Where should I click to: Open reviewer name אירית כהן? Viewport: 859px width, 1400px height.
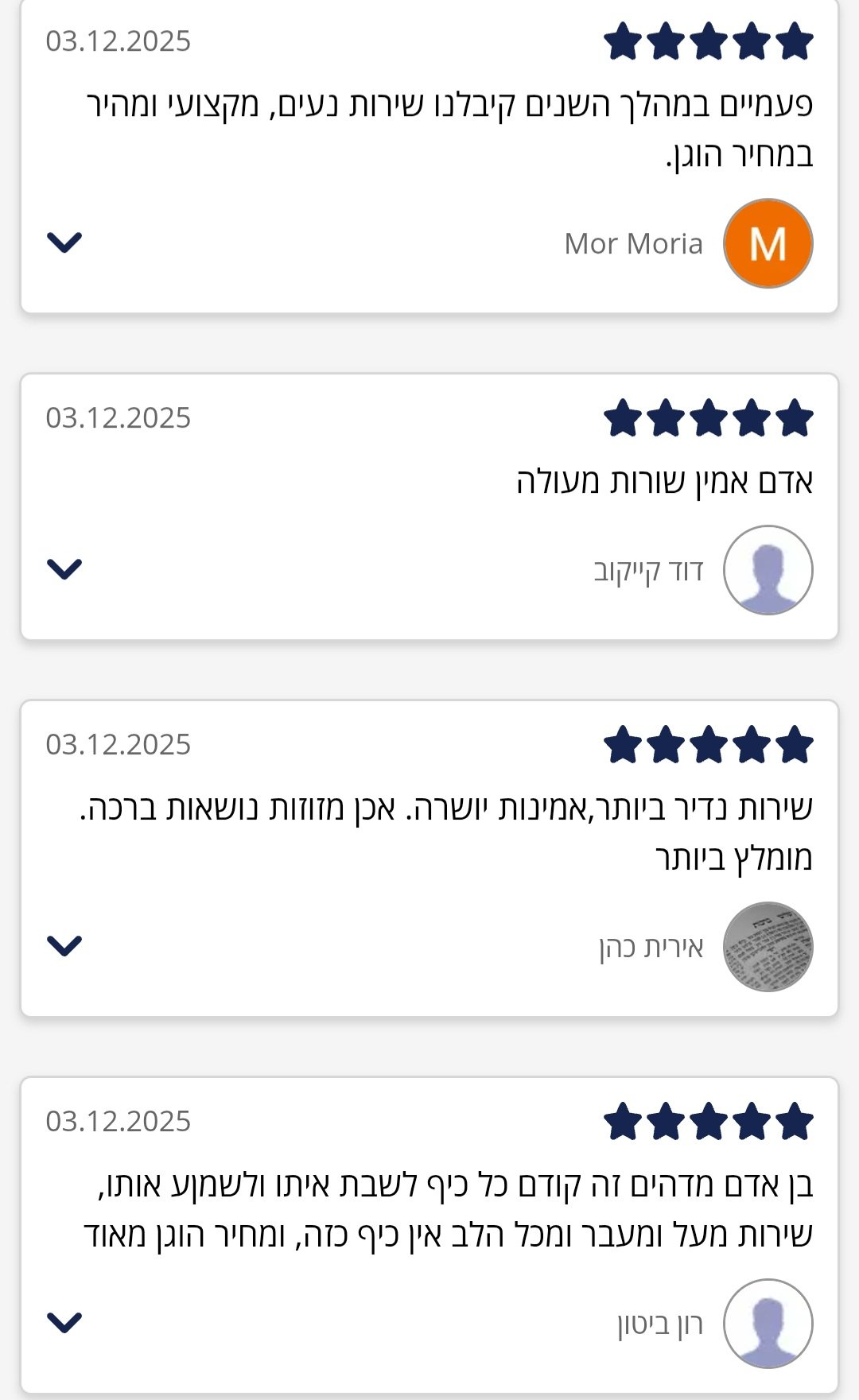click(651, 947)
